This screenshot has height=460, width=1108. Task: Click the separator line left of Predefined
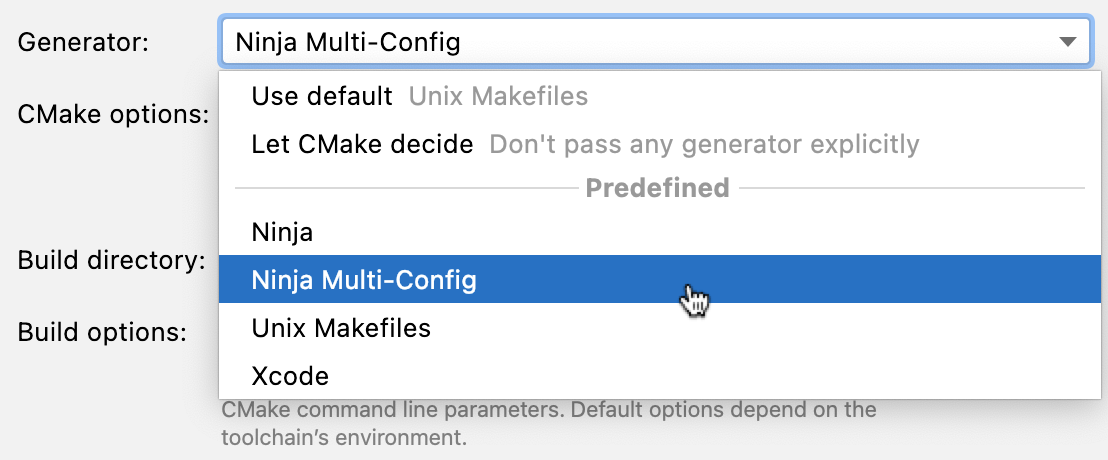[400, 188]
